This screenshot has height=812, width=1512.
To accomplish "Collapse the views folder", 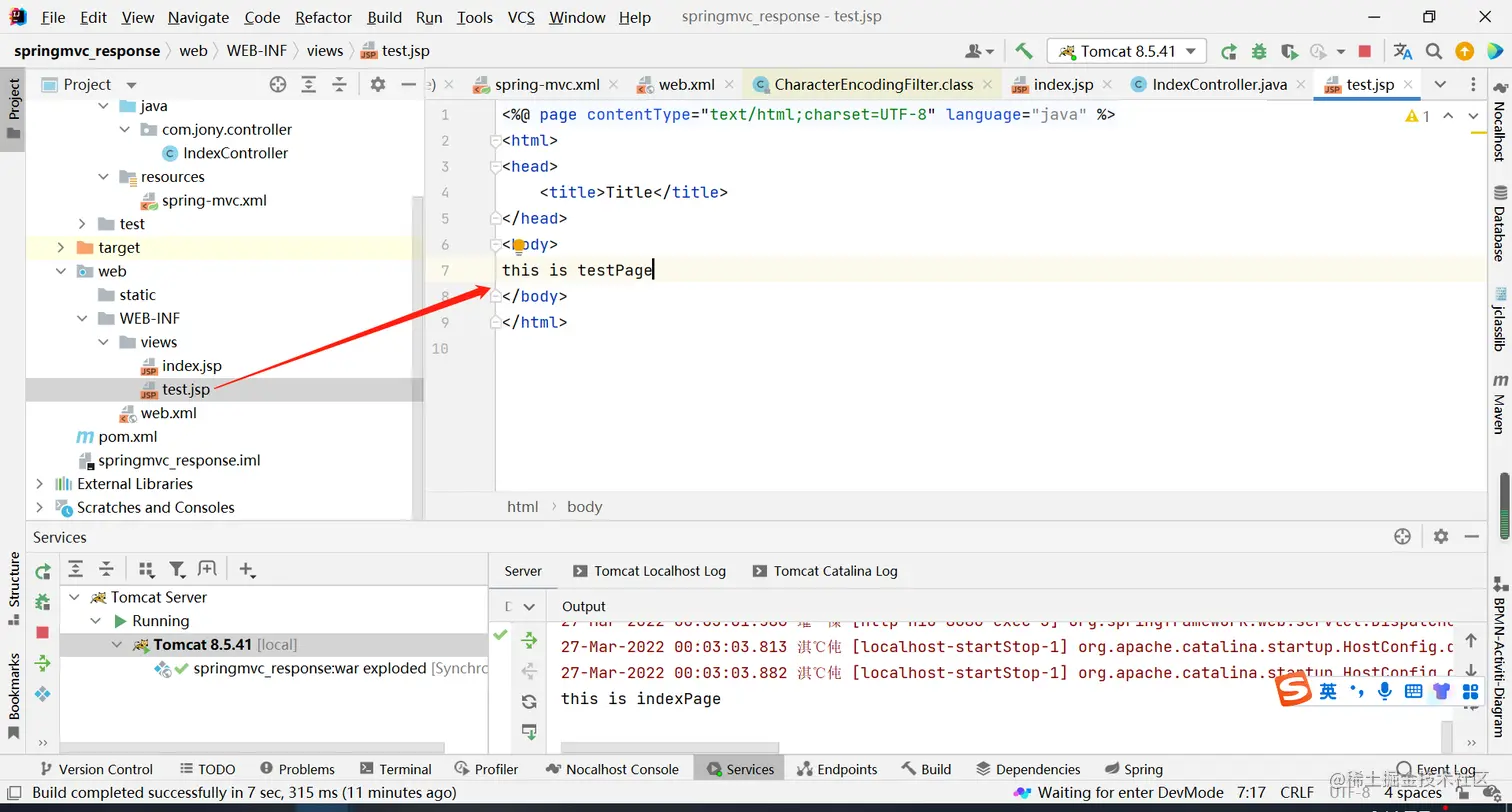I will click(105, 342).
